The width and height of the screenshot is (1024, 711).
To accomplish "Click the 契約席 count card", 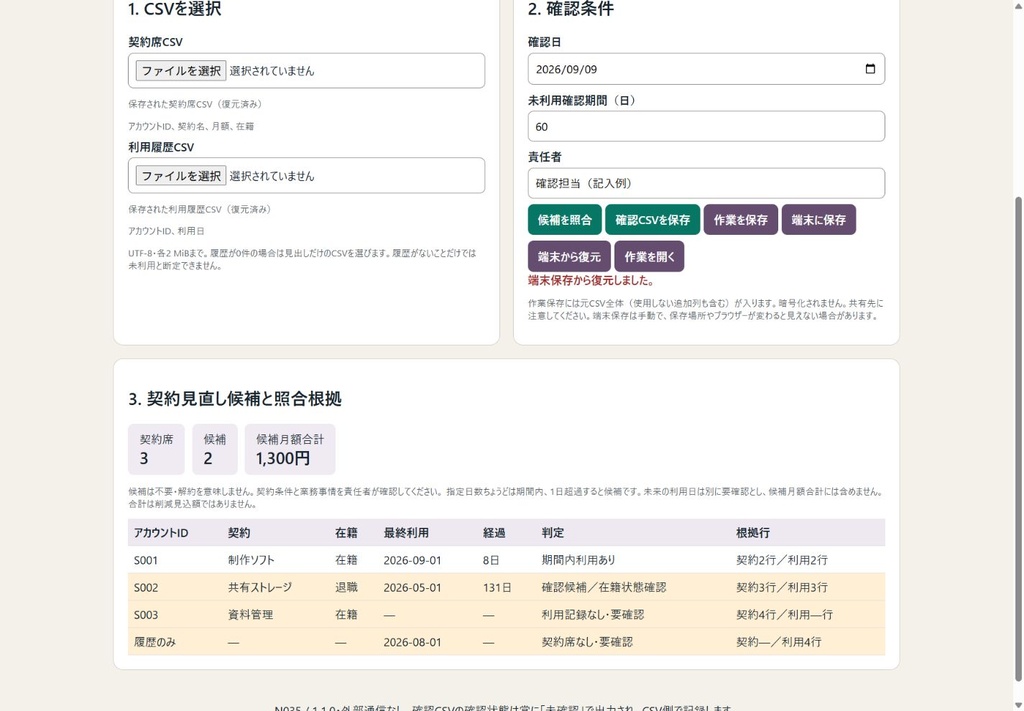I will pos(156,449).
